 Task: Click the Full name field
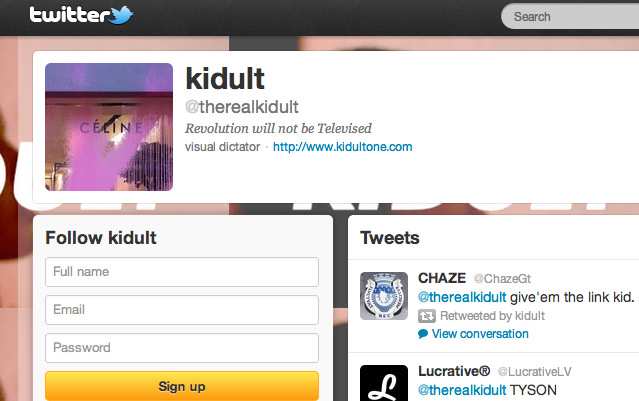[x=182, y=272]
